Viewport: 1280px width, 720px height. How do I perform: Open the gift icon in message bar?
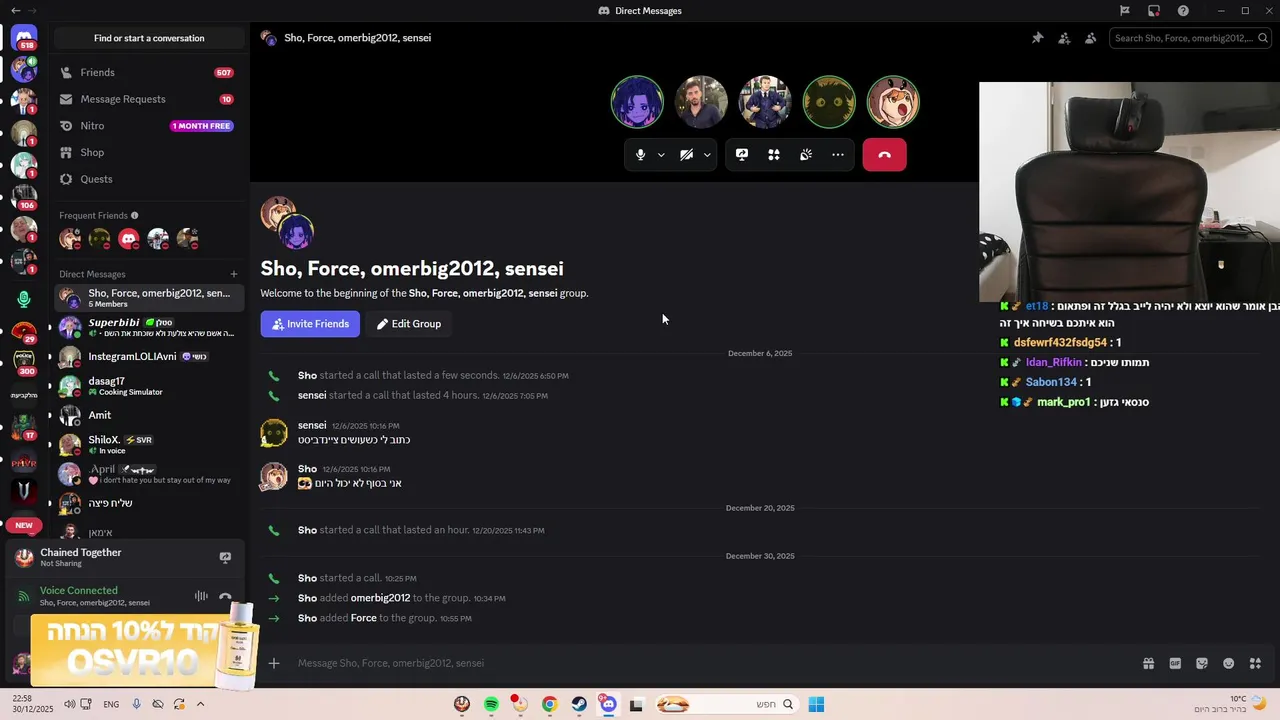pos(1149,663)
